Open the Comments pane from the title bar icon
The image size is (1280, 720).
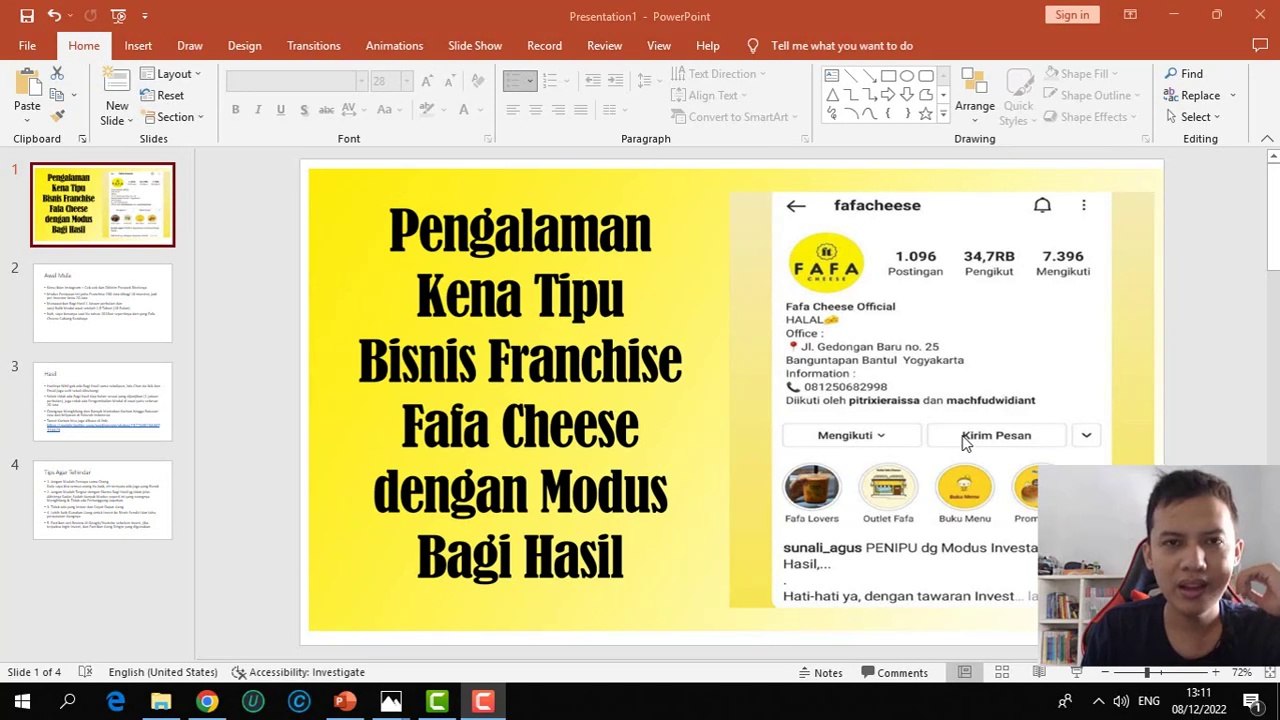pos(1260,45)
